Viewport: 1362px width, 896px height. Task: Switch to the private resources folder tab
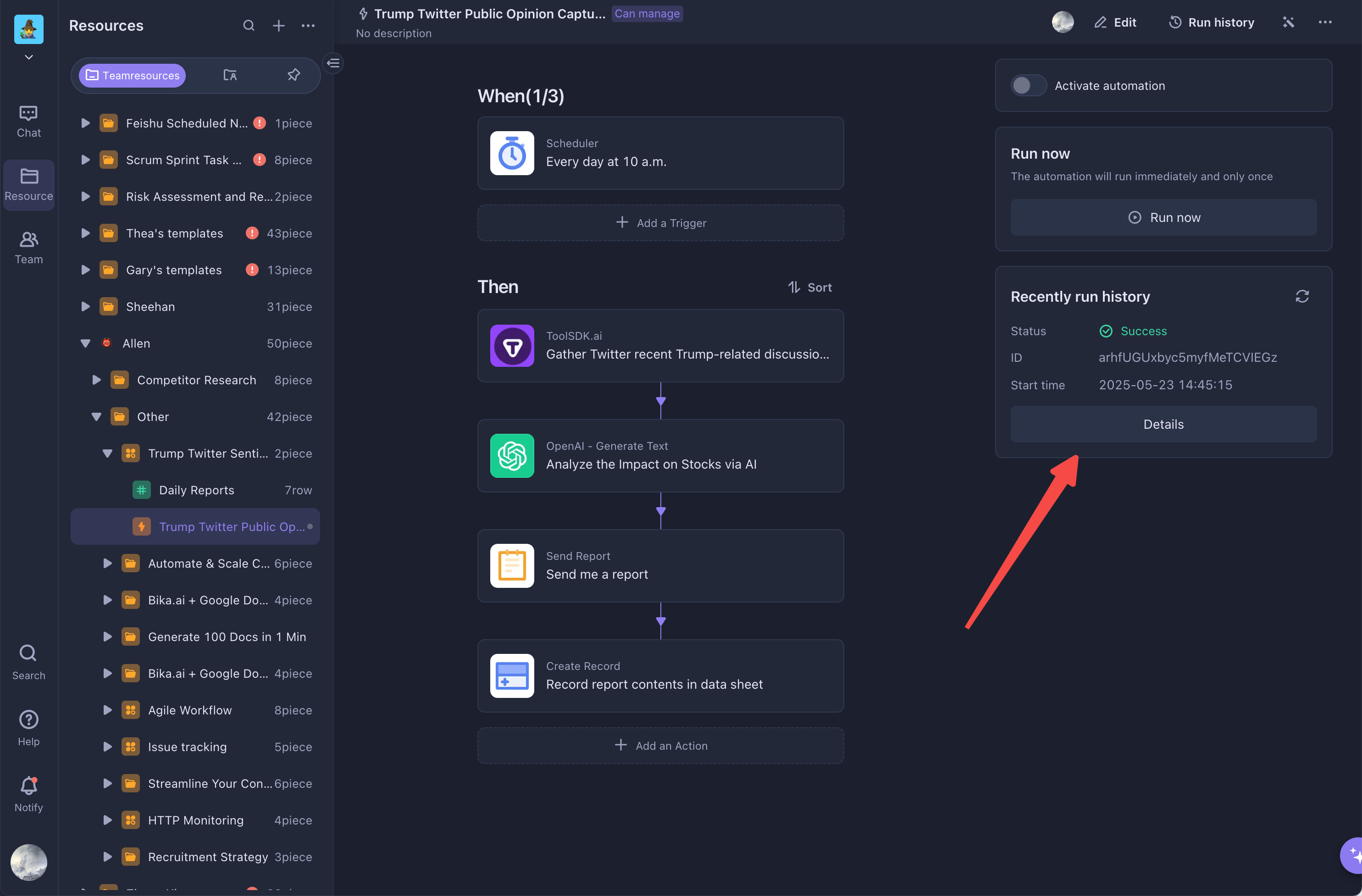point(230,75)
